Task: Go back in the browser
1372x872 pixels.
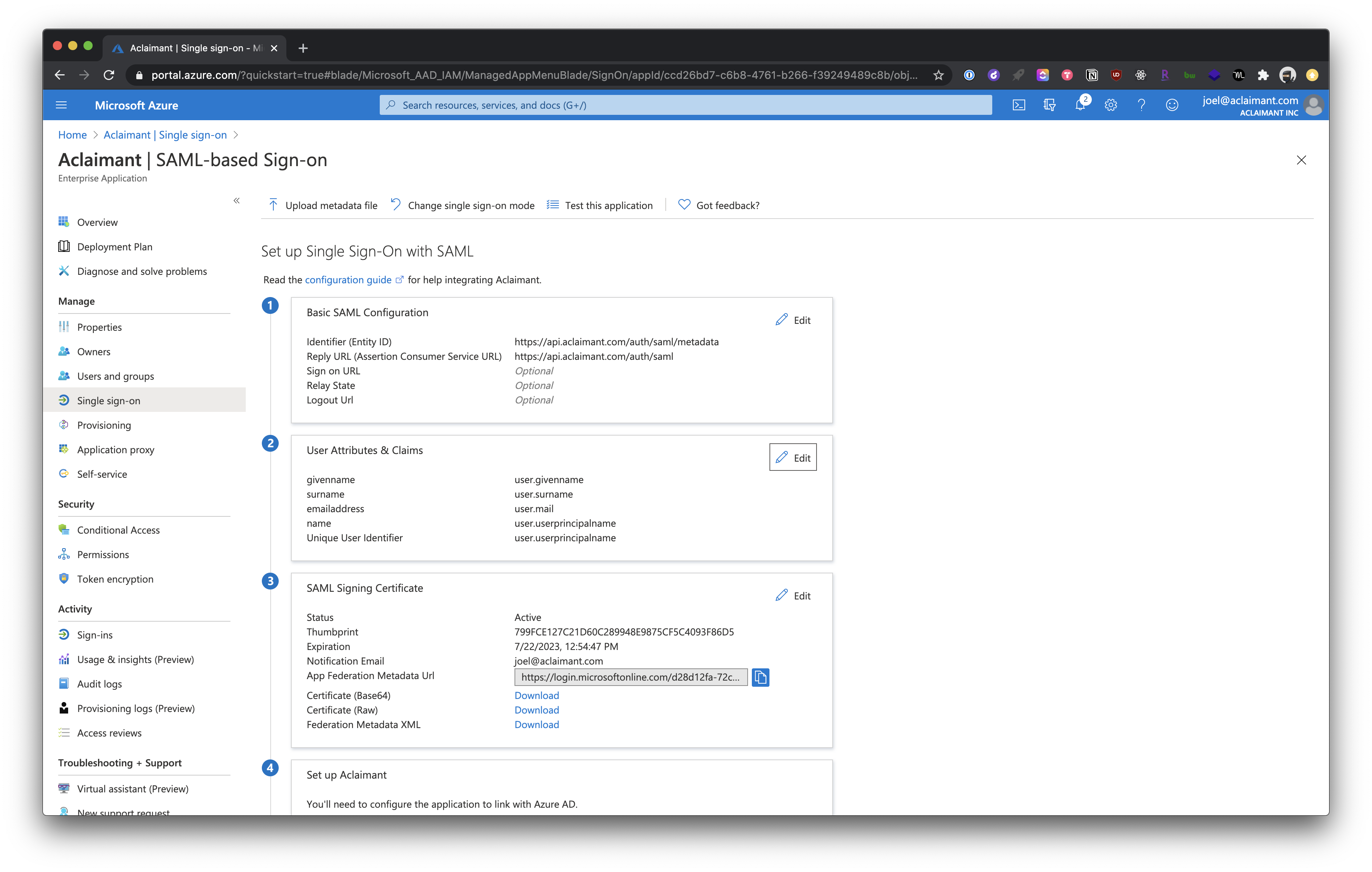Action: tap(60, 75)
